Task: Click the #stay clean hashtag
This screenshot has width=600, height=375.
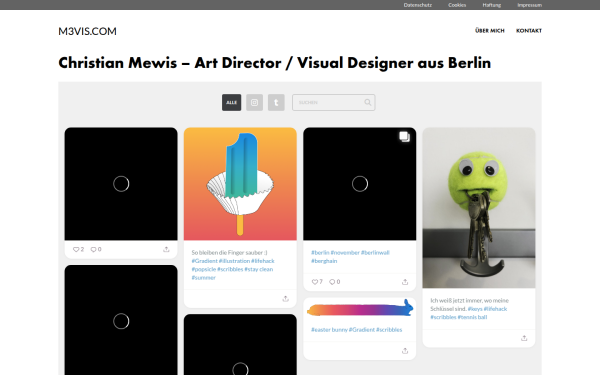Action: point(259,269)
